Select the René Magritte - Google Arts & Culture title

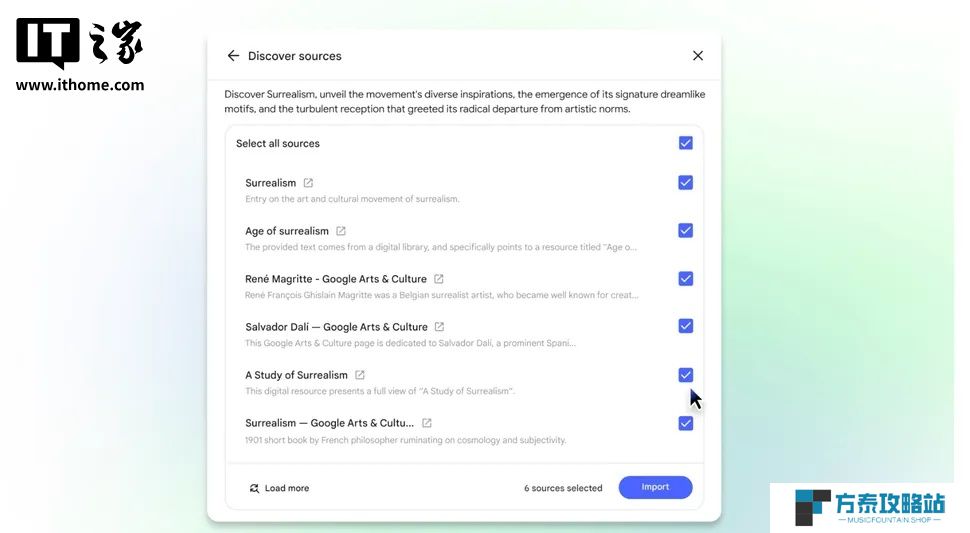[336, 279]
